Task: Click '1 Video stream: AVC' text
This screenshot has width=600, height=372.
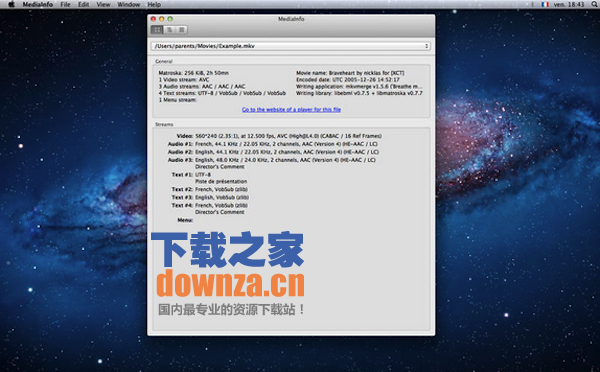Action: (184, 80)
